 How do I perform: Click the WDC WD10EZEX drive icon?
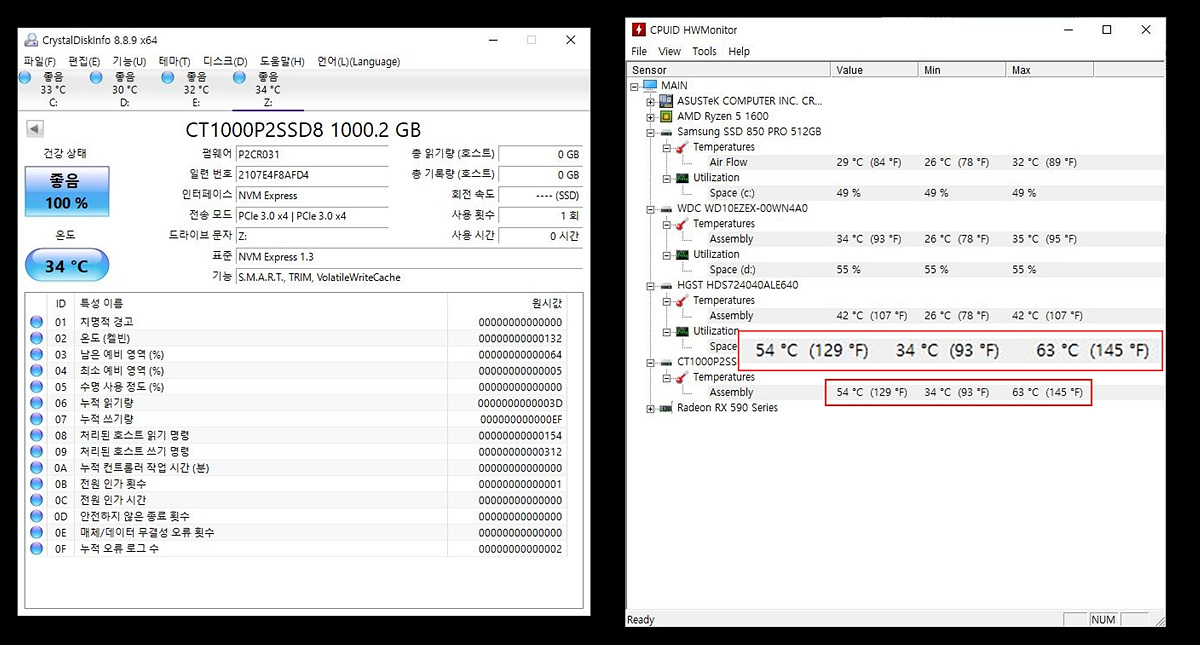pyautogui.click(x=666, y=208)
